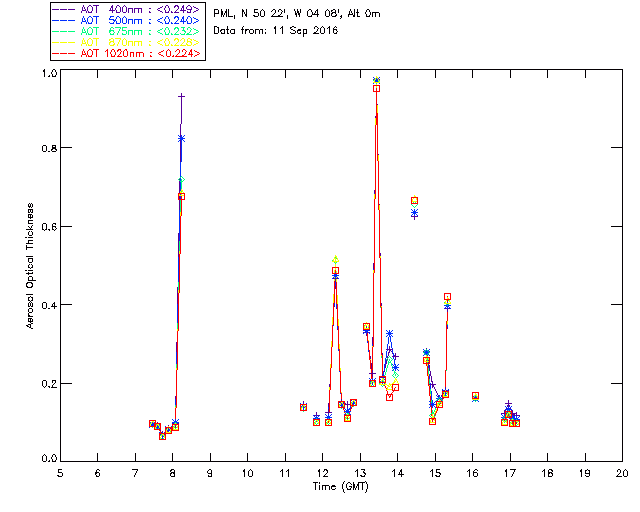
Task: Click the y-axis label 0.4
Action: [x=49, y=305]
